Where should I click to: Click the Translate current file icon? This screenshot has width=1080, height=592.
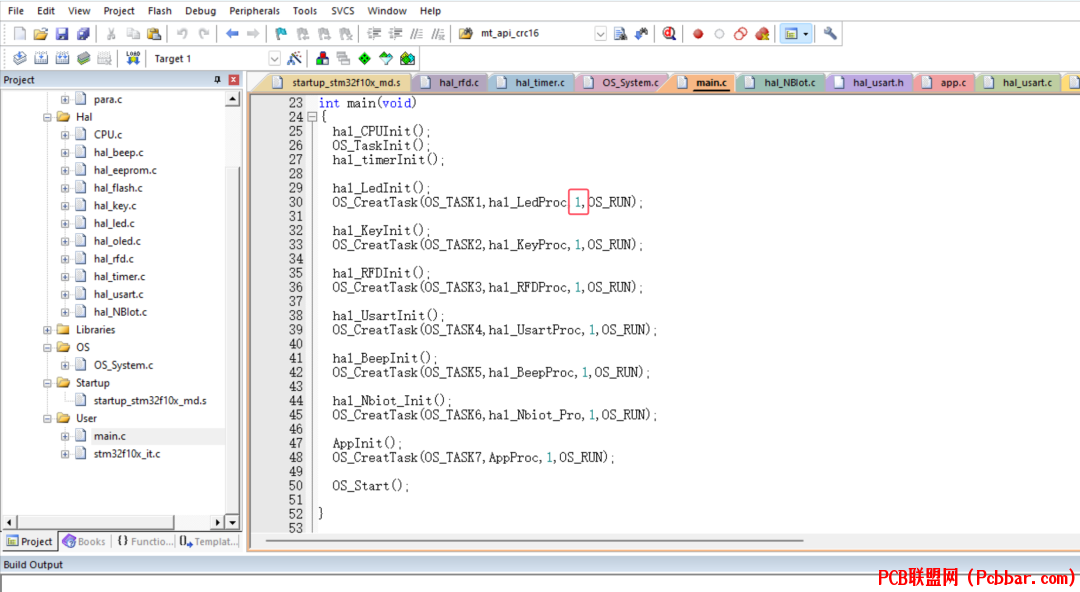point(20,59)
